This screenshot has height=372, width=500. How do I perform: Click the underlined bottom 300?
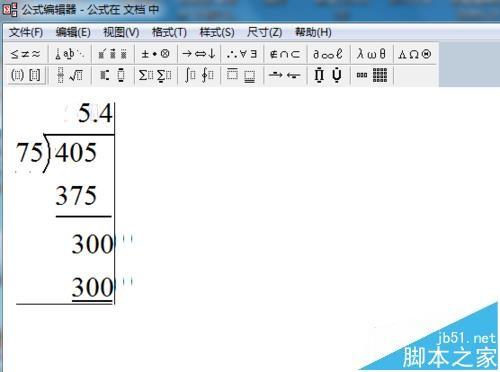pos(92,287)
